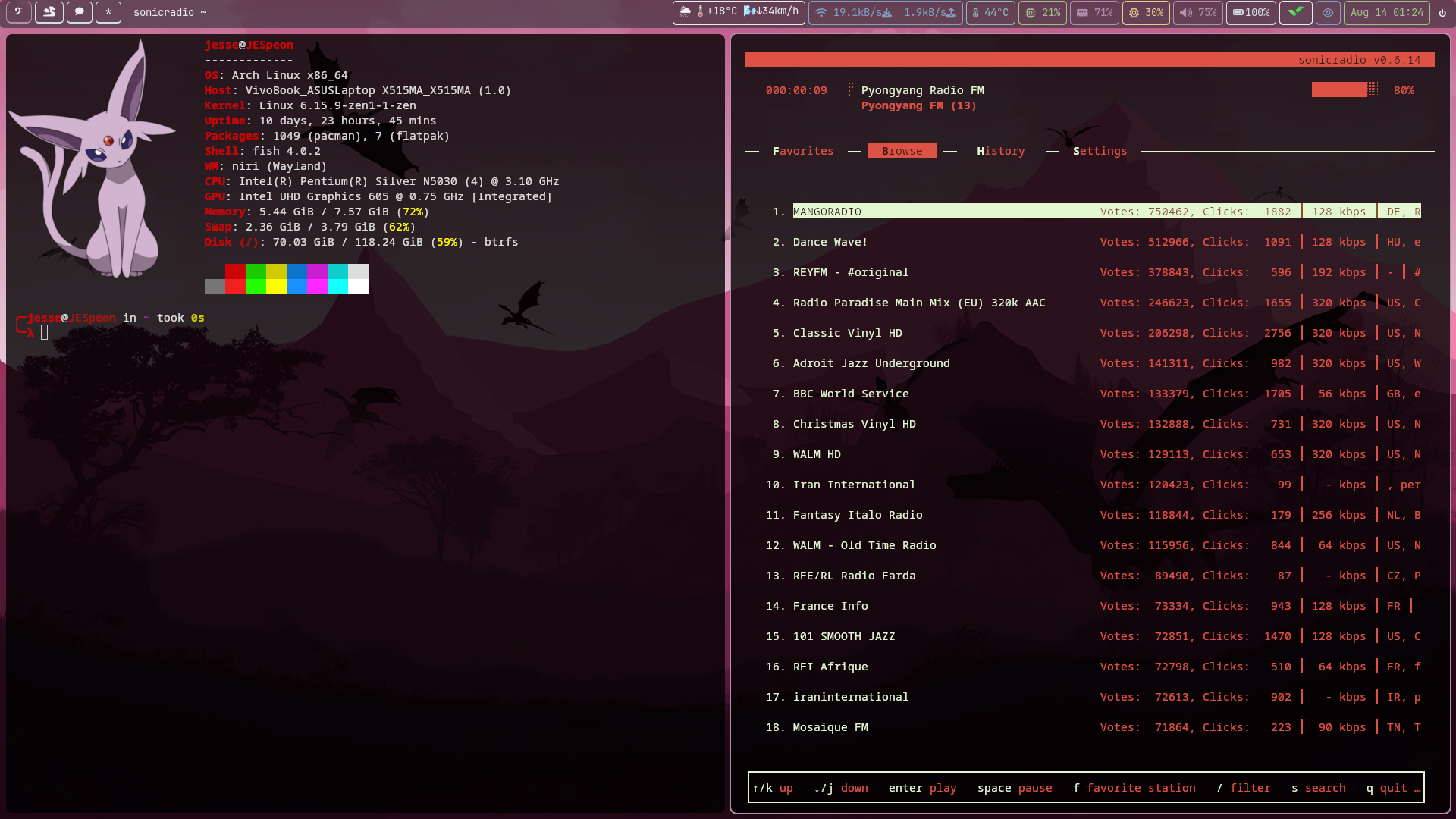This screenshot has height=819, width=1456.
Task: Click the memory usage 71% module
Action: (1094, 12)
